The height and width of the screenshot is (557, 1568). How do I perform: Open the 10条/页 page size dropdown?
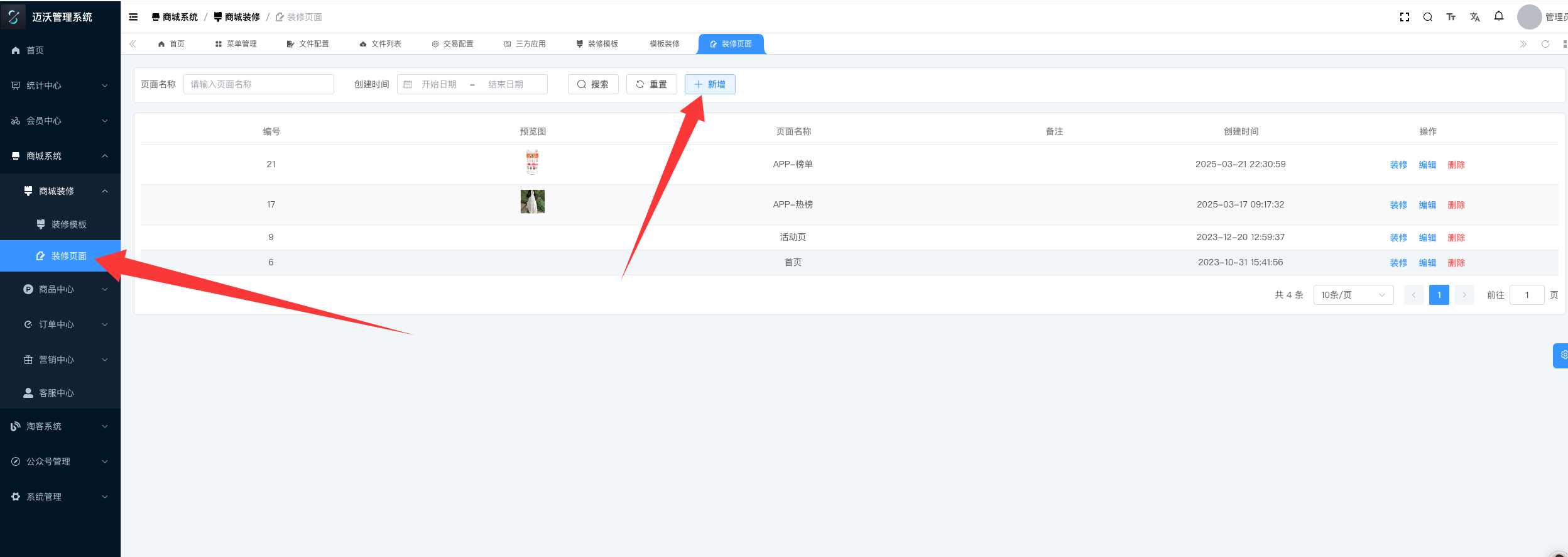tap(1353, 295)
